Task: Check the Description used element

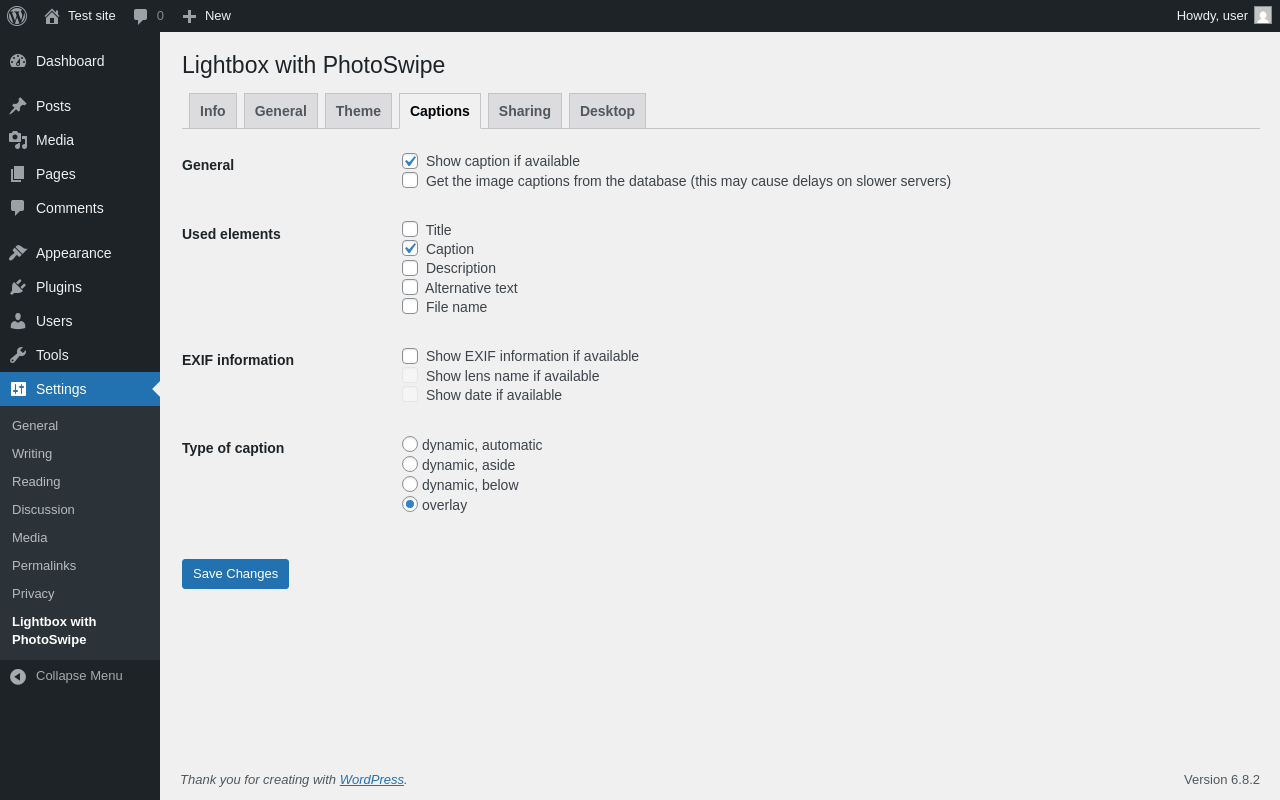Action: tap(410, 268)
